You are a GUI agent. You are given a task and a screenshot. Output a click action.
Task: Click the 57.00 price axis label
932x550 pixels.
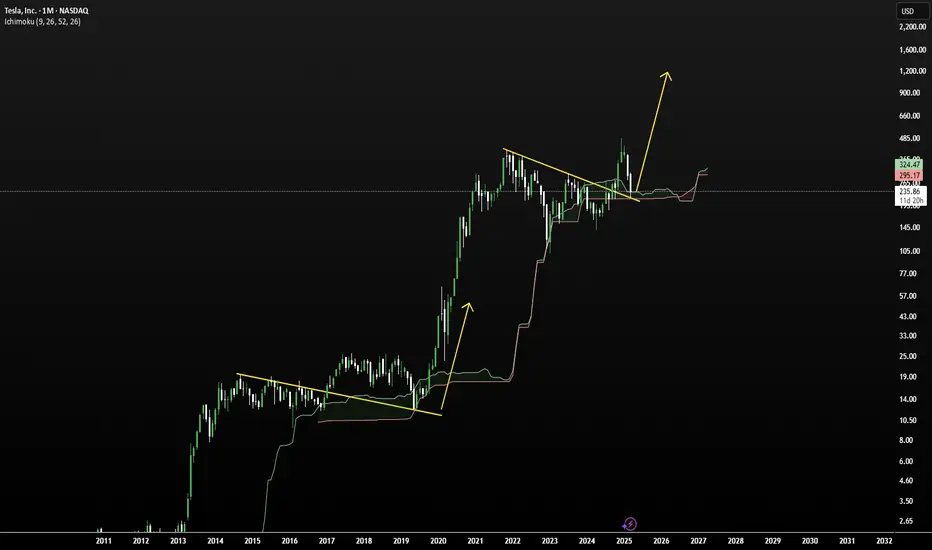pos(908,296)
